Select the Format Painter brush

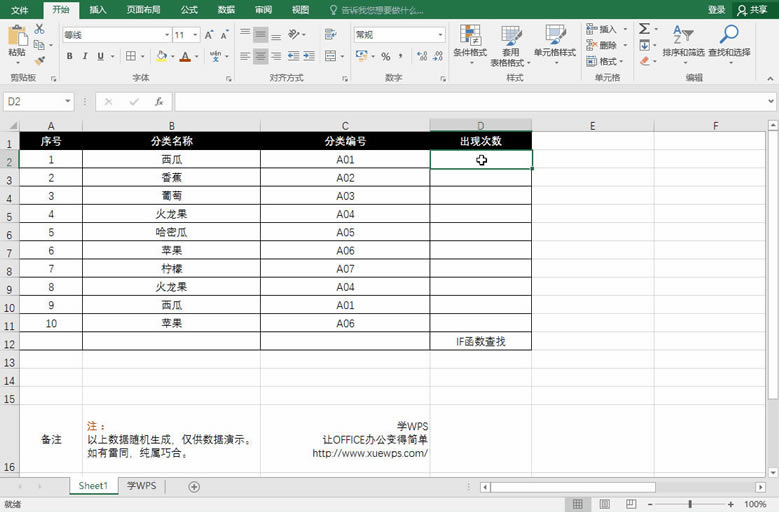(39, 61)
